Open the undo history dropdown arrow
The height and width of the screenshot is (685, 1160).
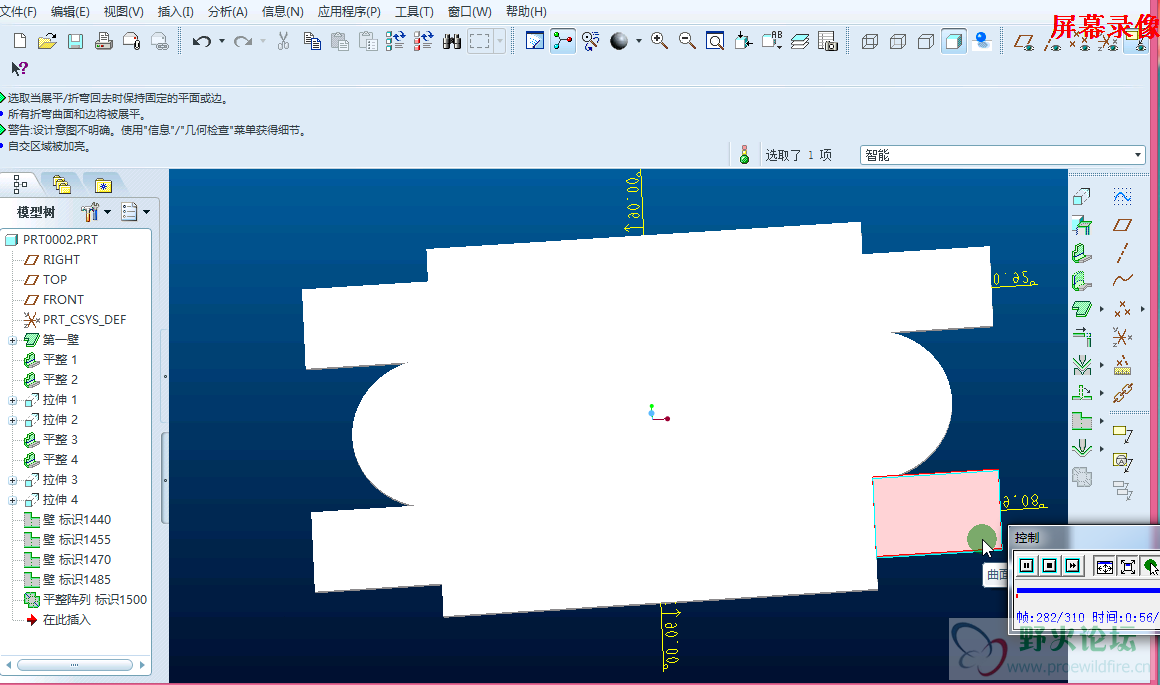[x=221, y=41]
